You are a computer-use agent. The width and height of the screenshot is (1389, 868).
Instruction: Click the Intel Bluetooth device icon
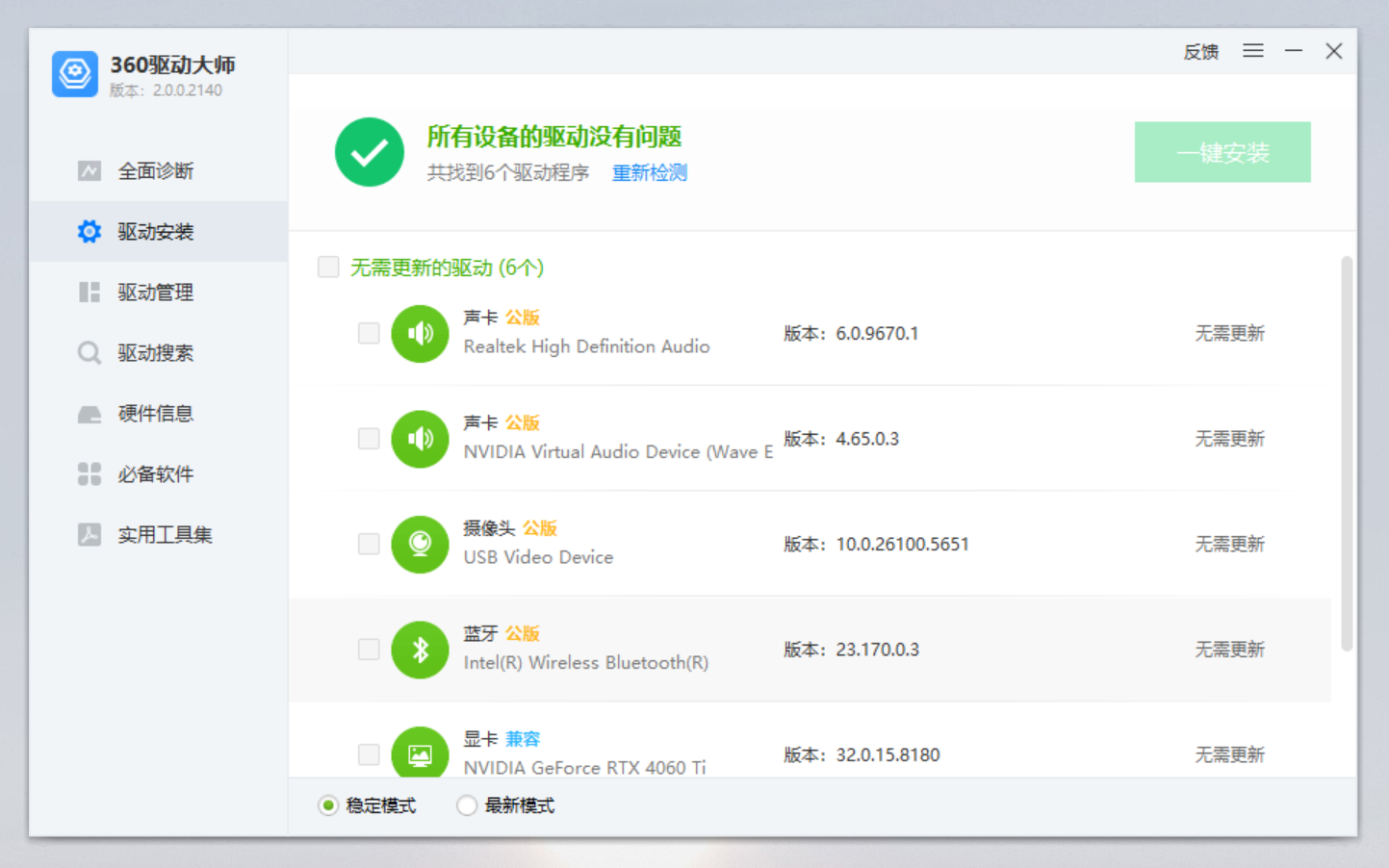(x=420, y=650)
